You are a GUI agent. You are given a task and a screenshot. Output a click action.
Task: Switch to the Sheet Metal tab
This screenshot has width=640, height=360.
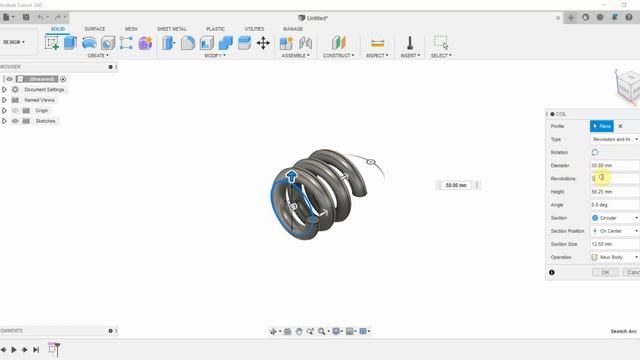pos(172,29)
